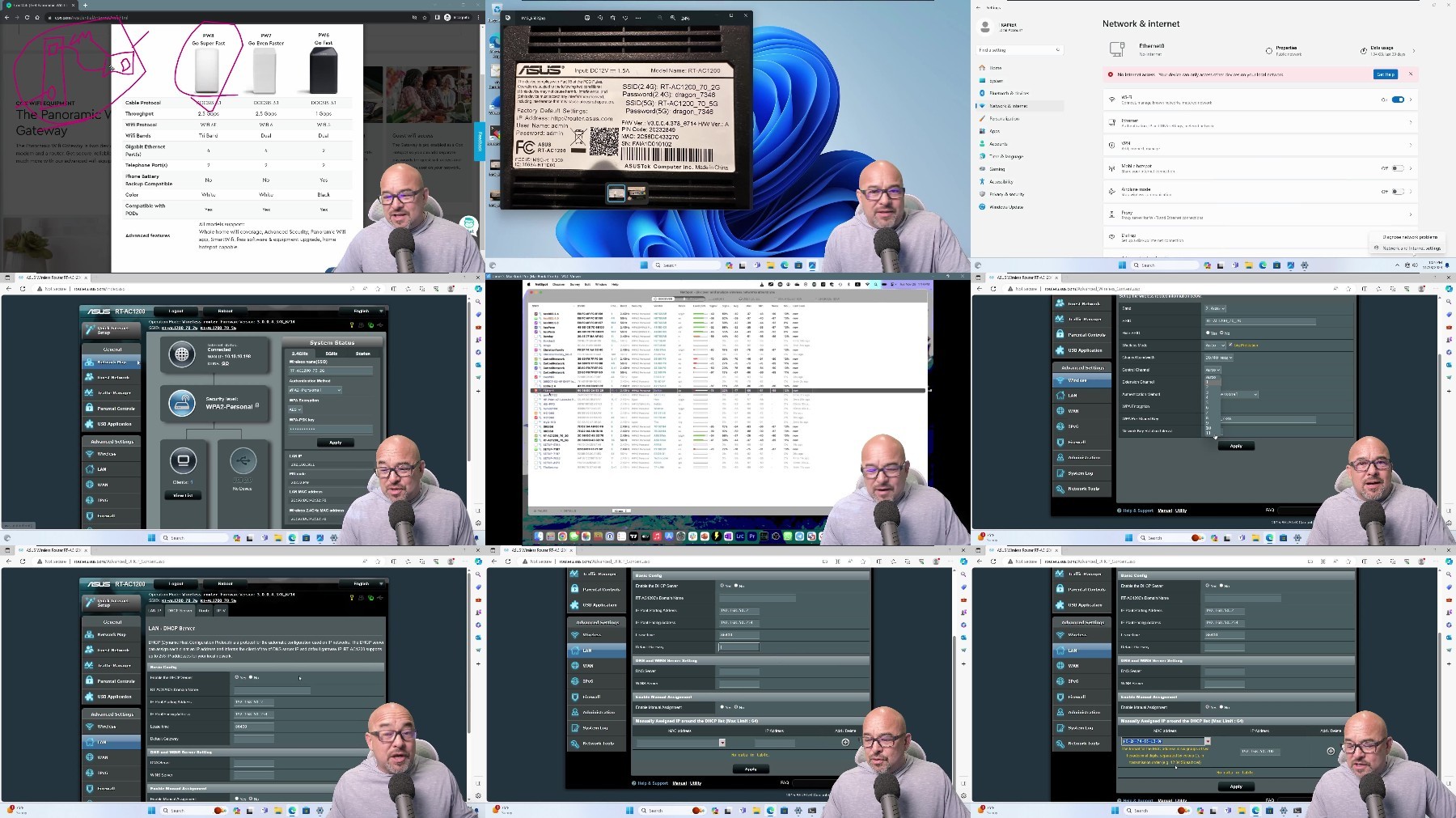Viewport: 1456px width, 818px height.
Task: Click Apply in System Status panel
Action: [x=335, y=443]
